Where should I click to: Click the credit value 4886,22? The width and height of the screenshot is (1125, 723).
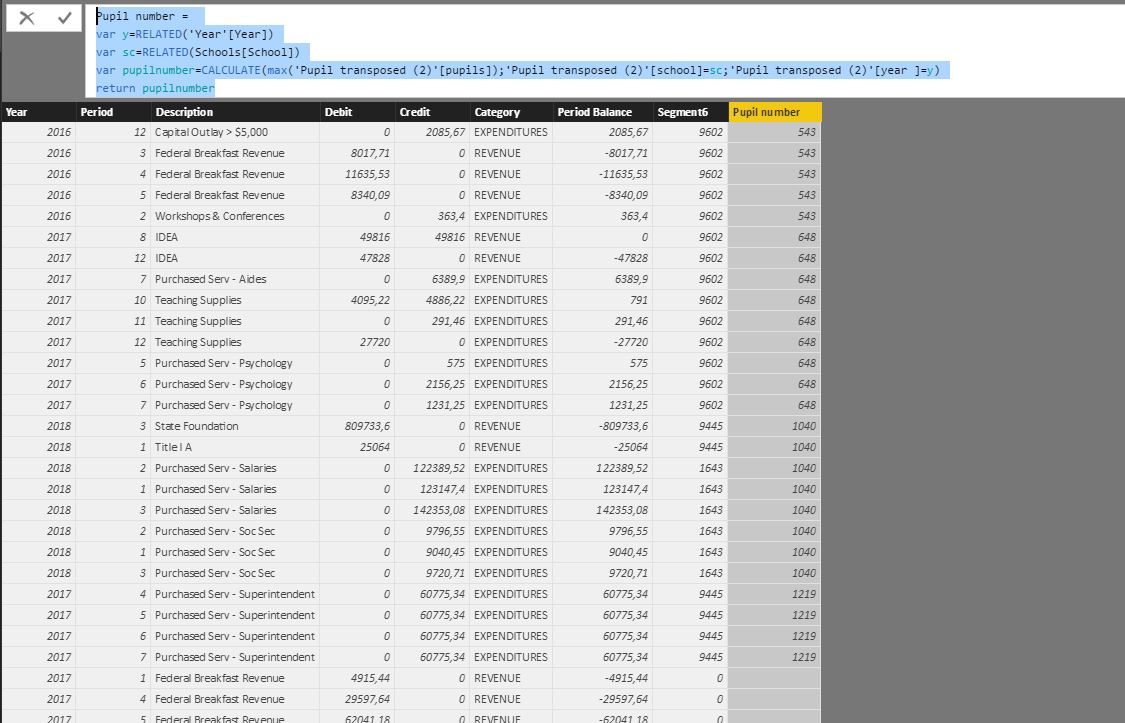tap(446, 300)
